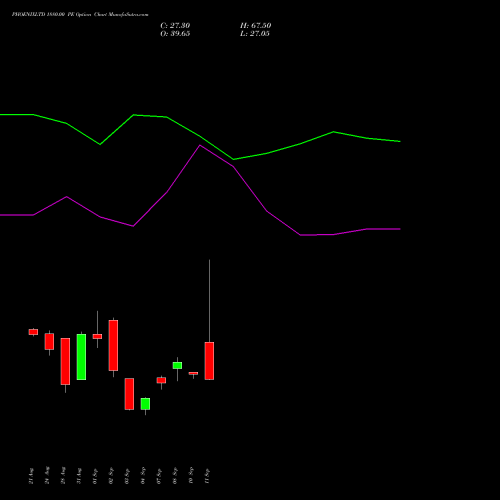The width and height of the screenshot is (500, 500).
Task: Select the 02 Sep date label
Action: pyautogui.click(x=111, y=476)
